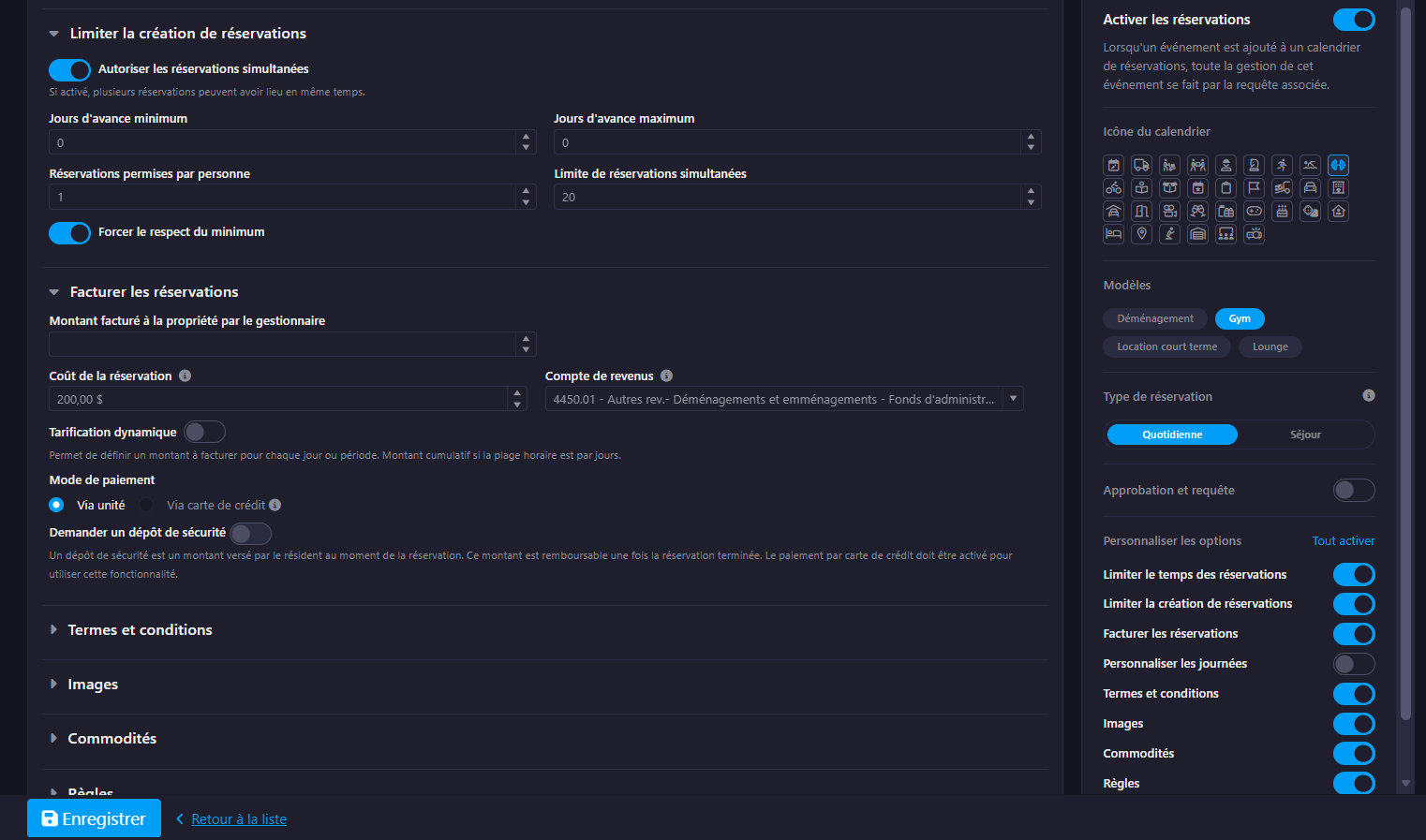Choose the bicycle calendar icon
Image resolution: width=1426 pixels, height=840 pixels.
click(1113, 188)
